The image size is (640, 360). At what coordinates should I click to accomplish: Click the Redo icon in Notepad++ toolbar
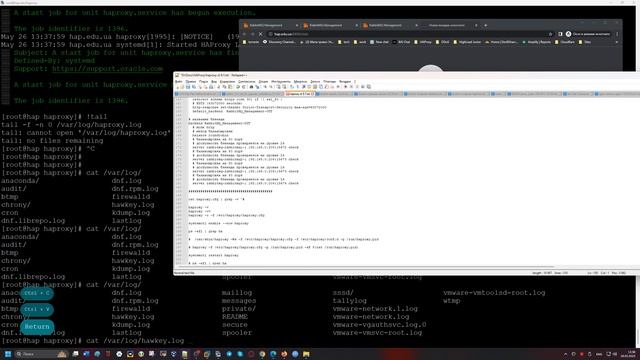click(x=244, y=87)
